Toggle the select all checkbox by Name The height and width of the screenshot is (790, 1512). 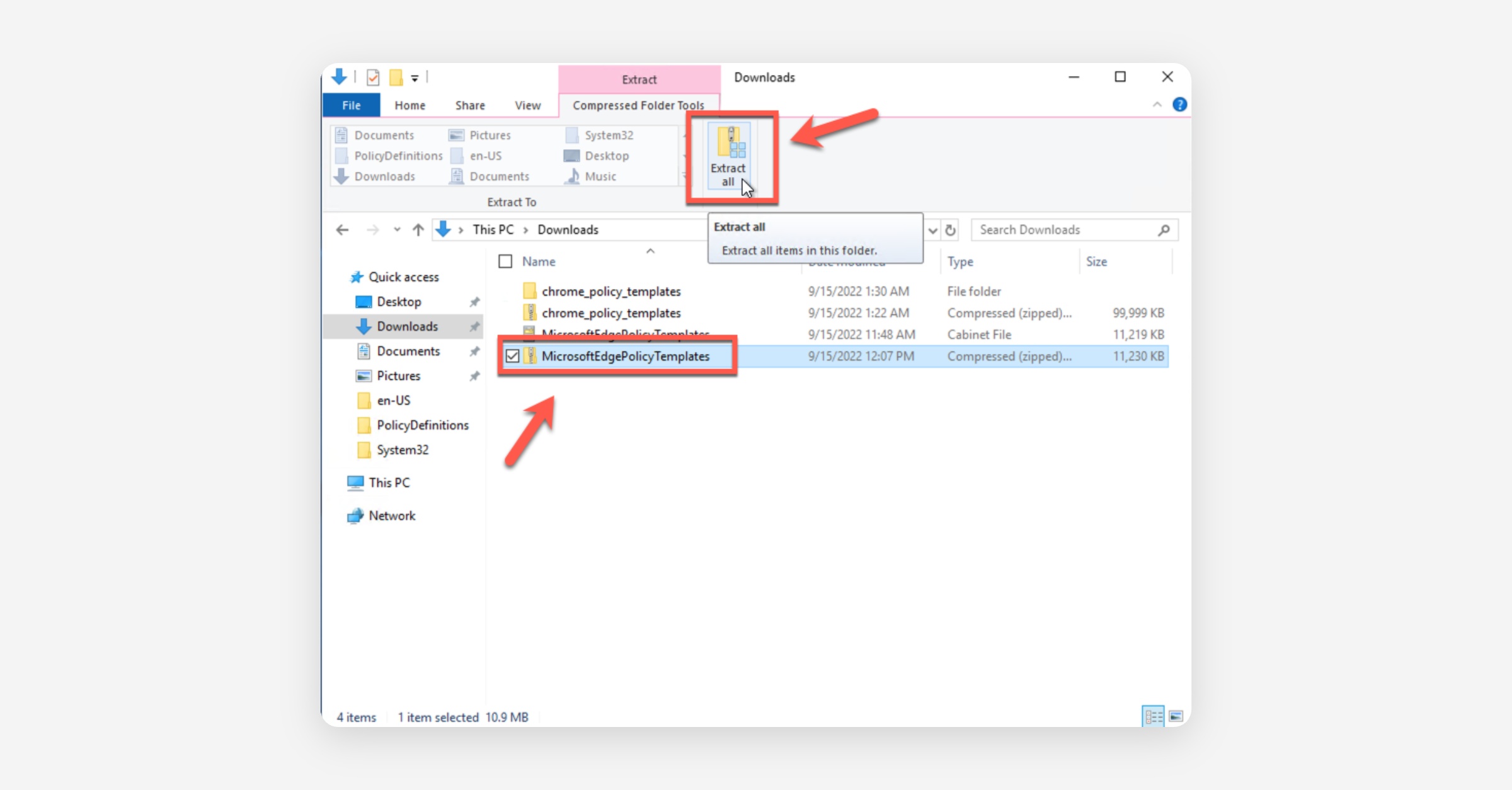(505, 261)
